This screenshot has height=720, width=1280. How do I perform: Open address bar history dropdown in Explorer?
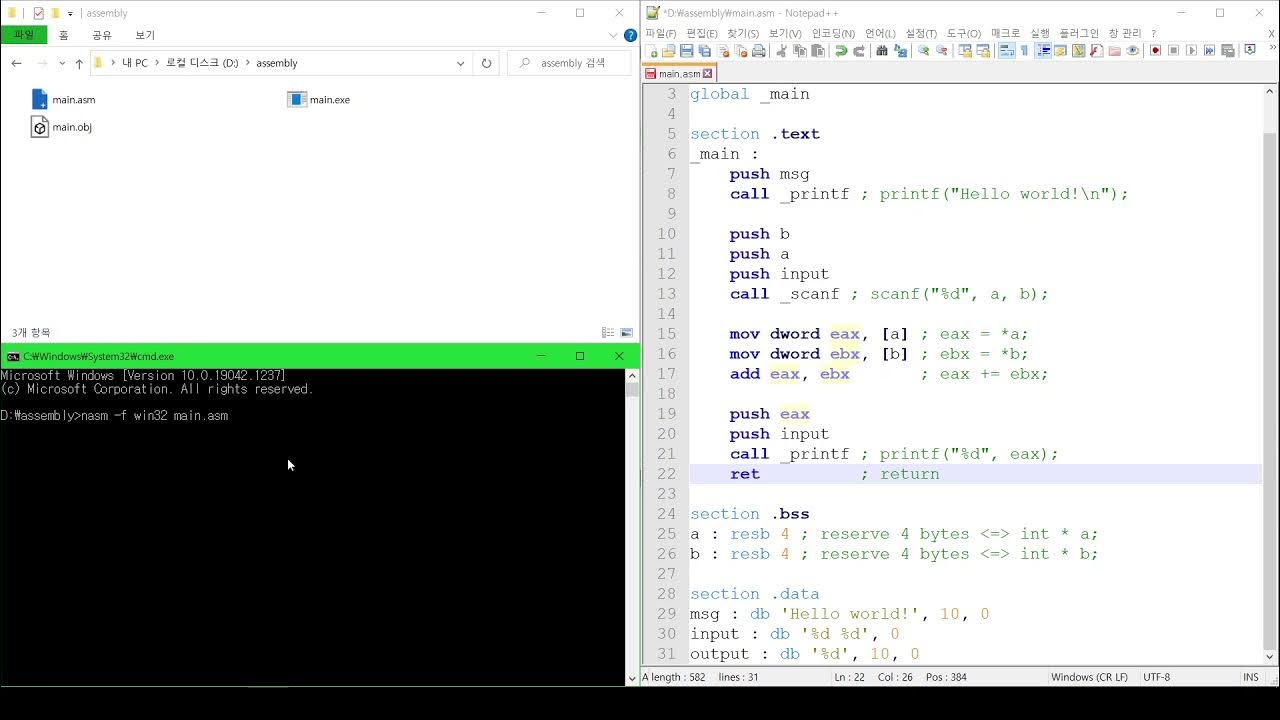tap(460, 63)
